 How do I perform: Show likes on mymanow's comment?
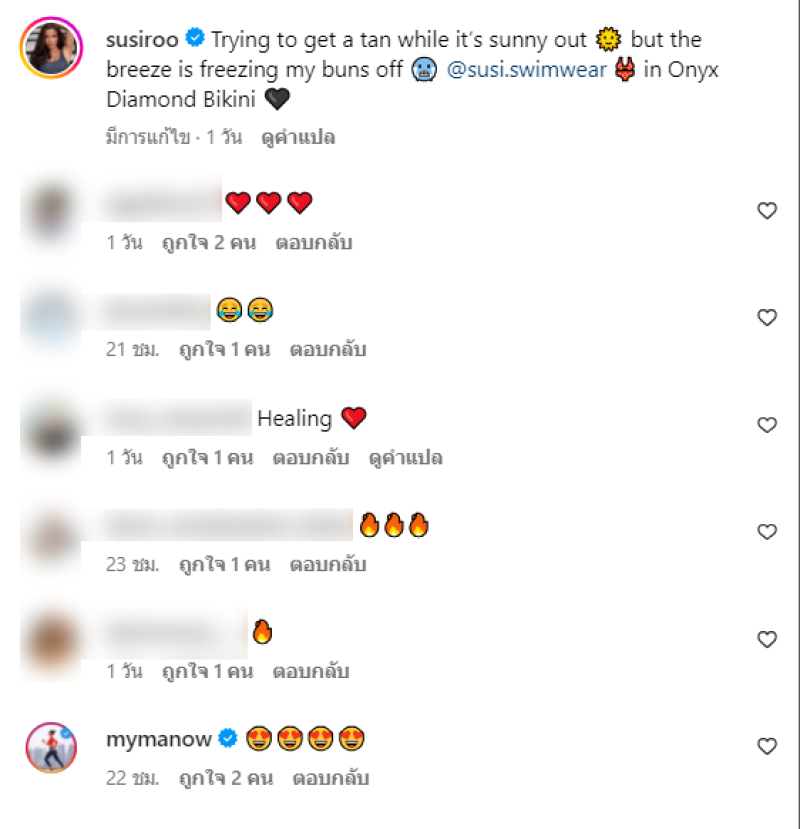226,778
